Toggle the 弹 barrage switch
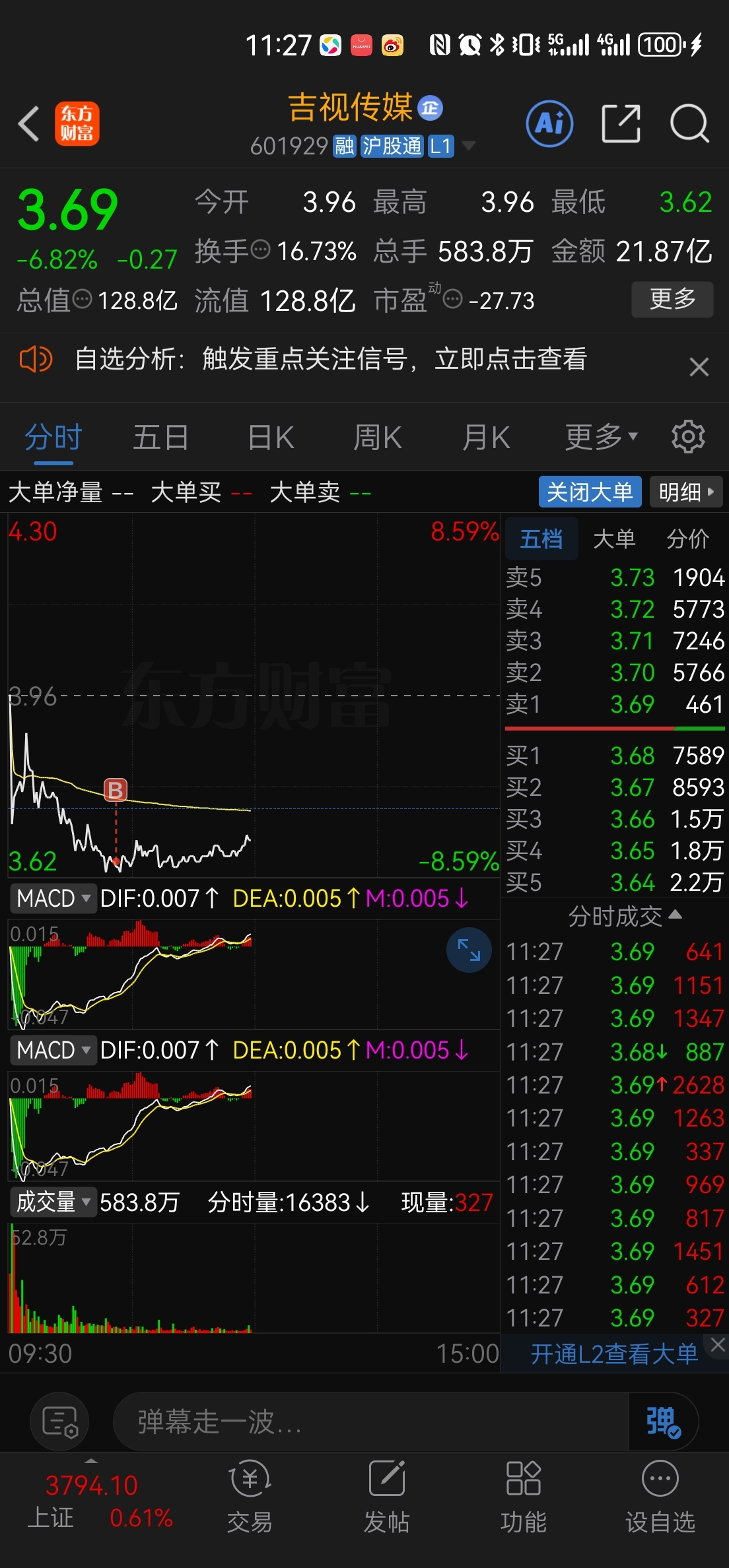The width and height of the screenshot is (729, 1568). tap(663, 1421)
